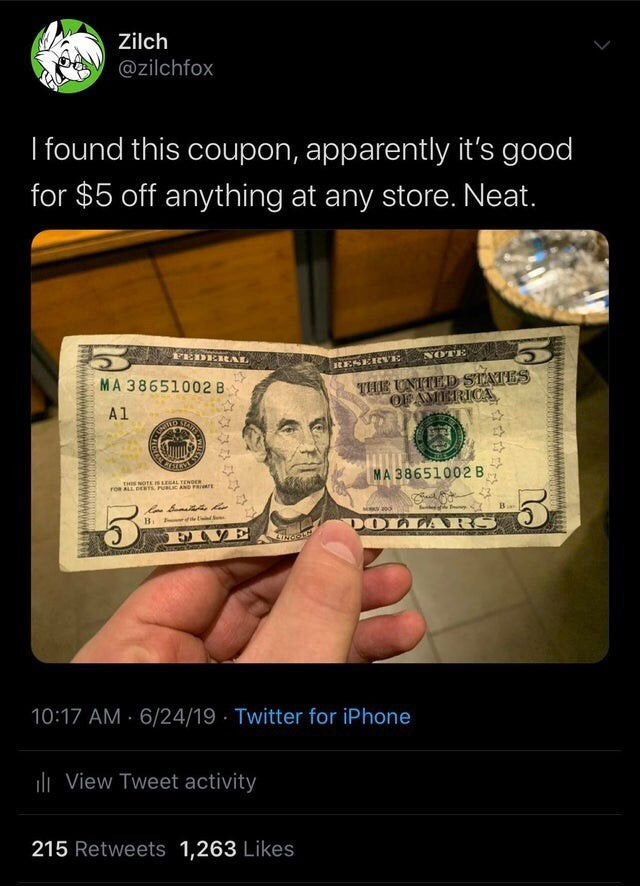The height and width of the screenshot is (886, 640).
Task: Click the trash bin in the photo corner
Action: (543, 279)
